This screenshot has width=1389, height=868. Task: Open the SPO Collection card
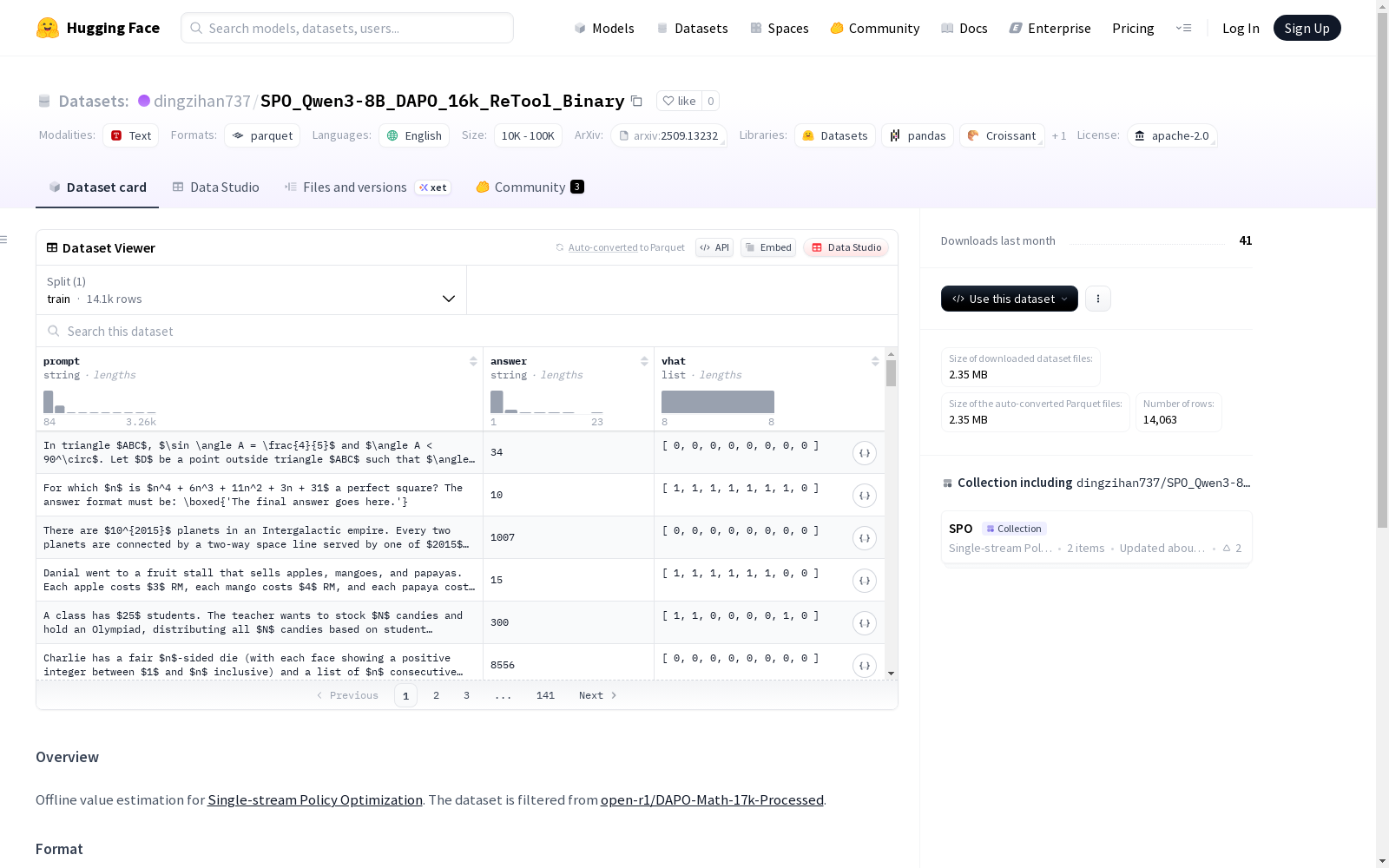pyautogui.click(x=1096, y=537)
